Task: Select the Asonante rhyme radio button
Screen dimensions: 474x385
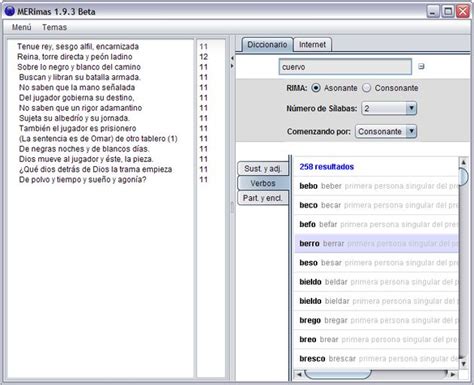Action: click(x=316, y=88)
